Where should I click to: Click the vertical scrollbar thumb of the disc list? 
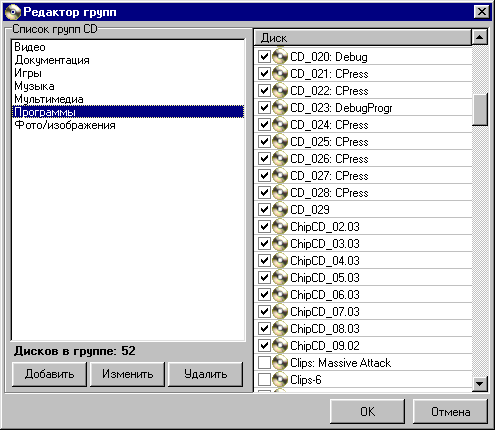click(x=480, y=109)
